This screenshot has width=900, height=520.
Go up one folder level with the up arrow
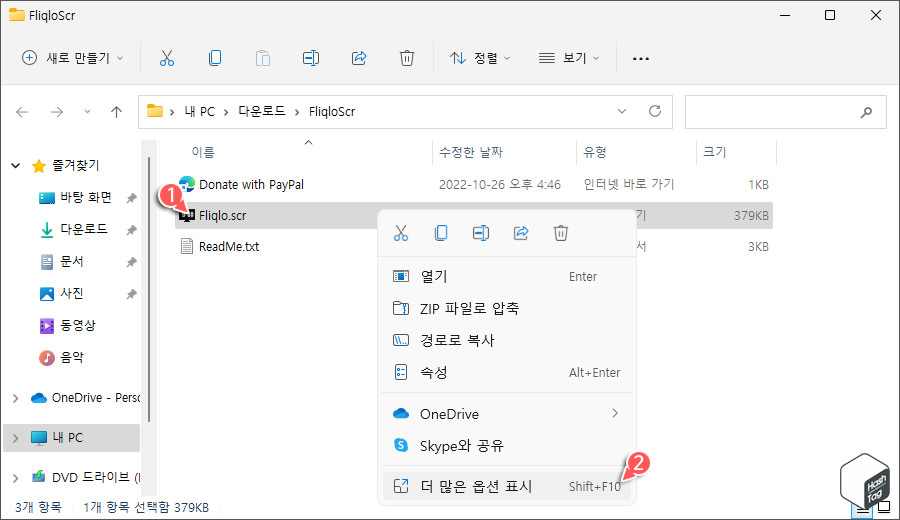117,112
